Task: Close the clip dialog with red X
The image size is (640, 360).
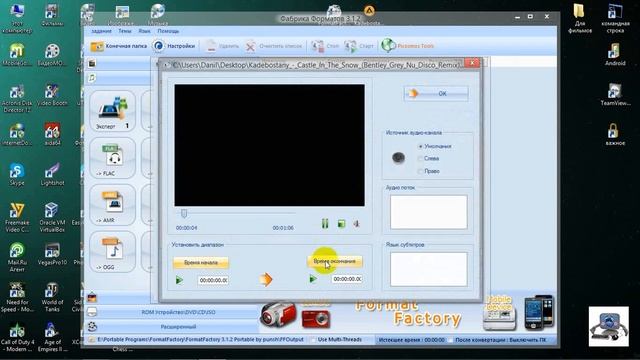Action: tap(472, 63)
